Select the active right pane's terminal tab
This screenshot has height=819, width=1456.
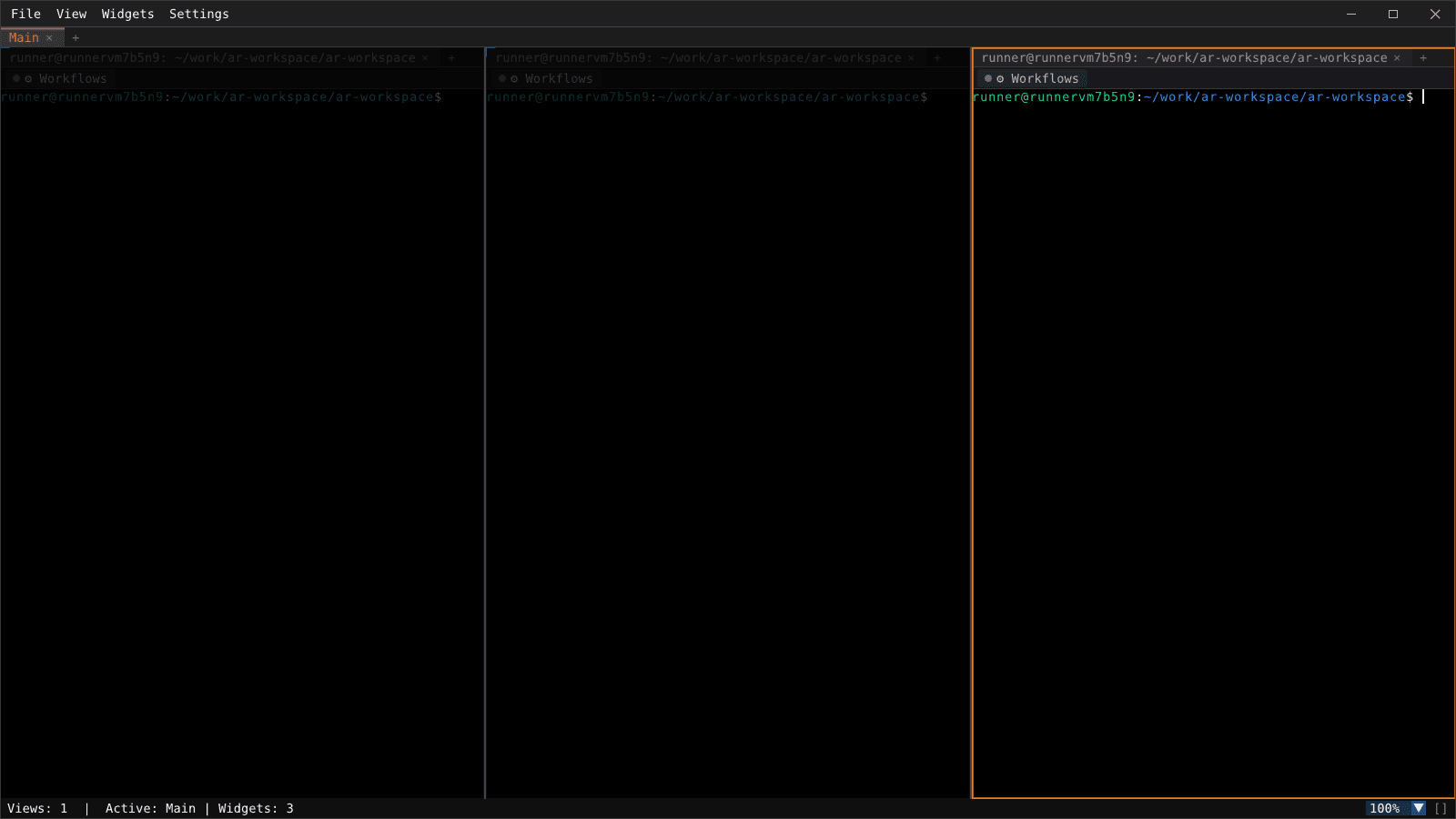[x=1184, y=57]
